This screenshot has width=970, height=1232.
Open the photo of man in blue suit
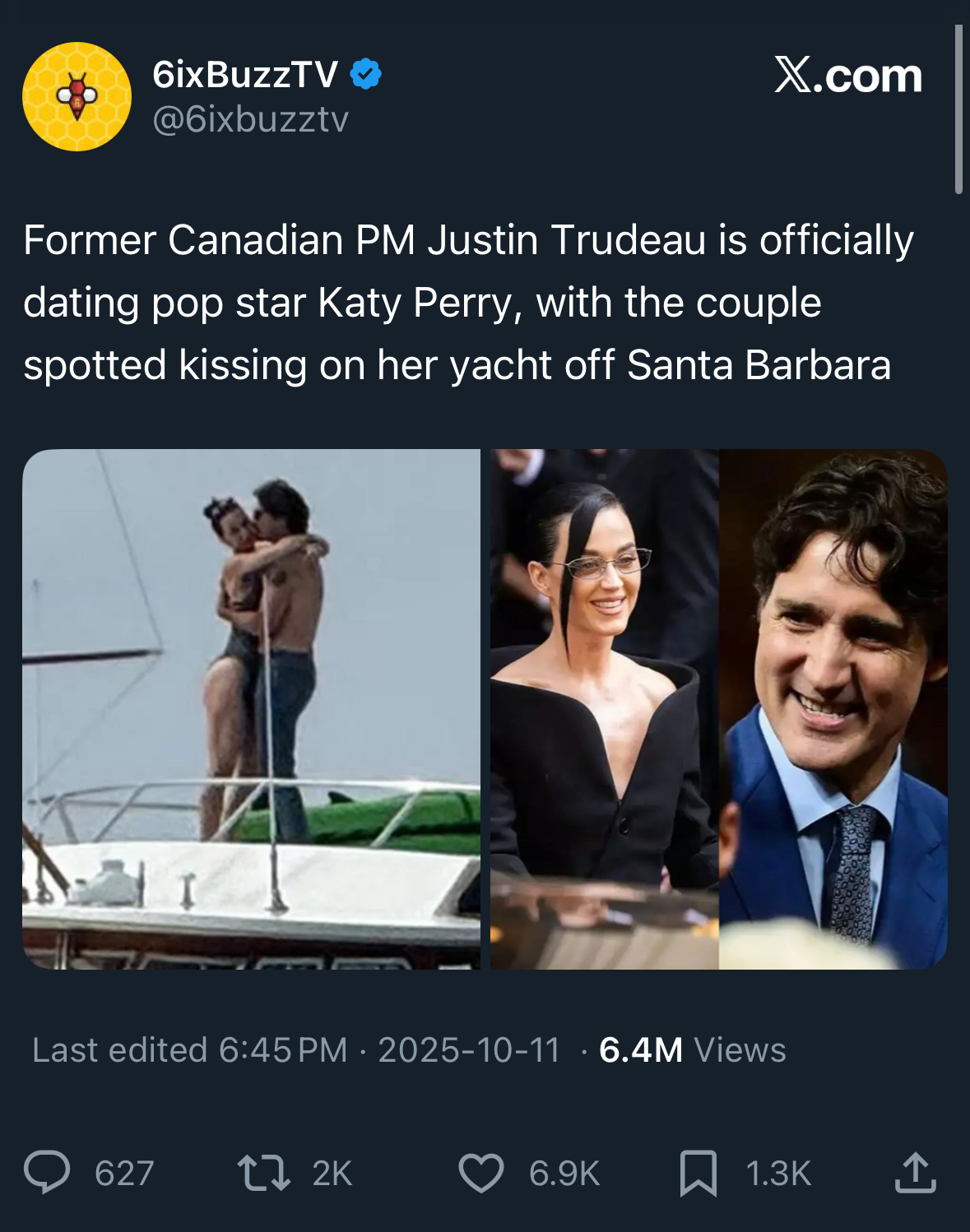click(833, 709)
